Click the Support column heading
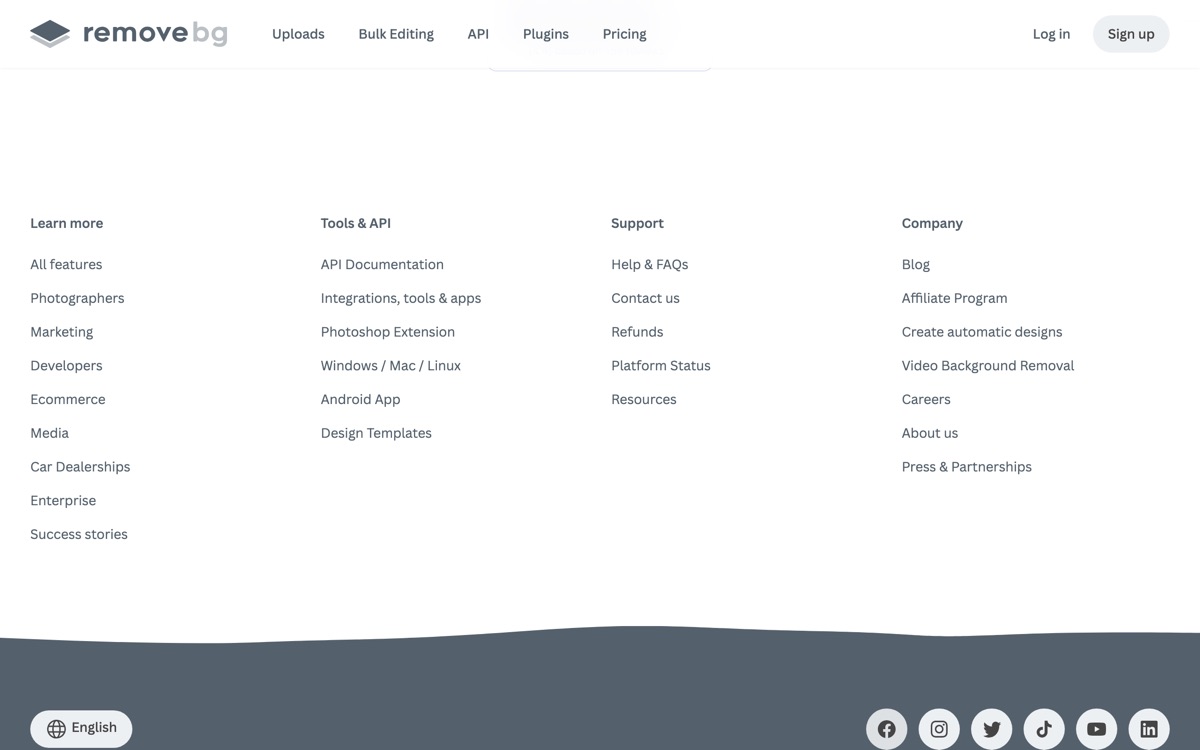This screenshot has height=750, width=1200. tap(638, 223)
